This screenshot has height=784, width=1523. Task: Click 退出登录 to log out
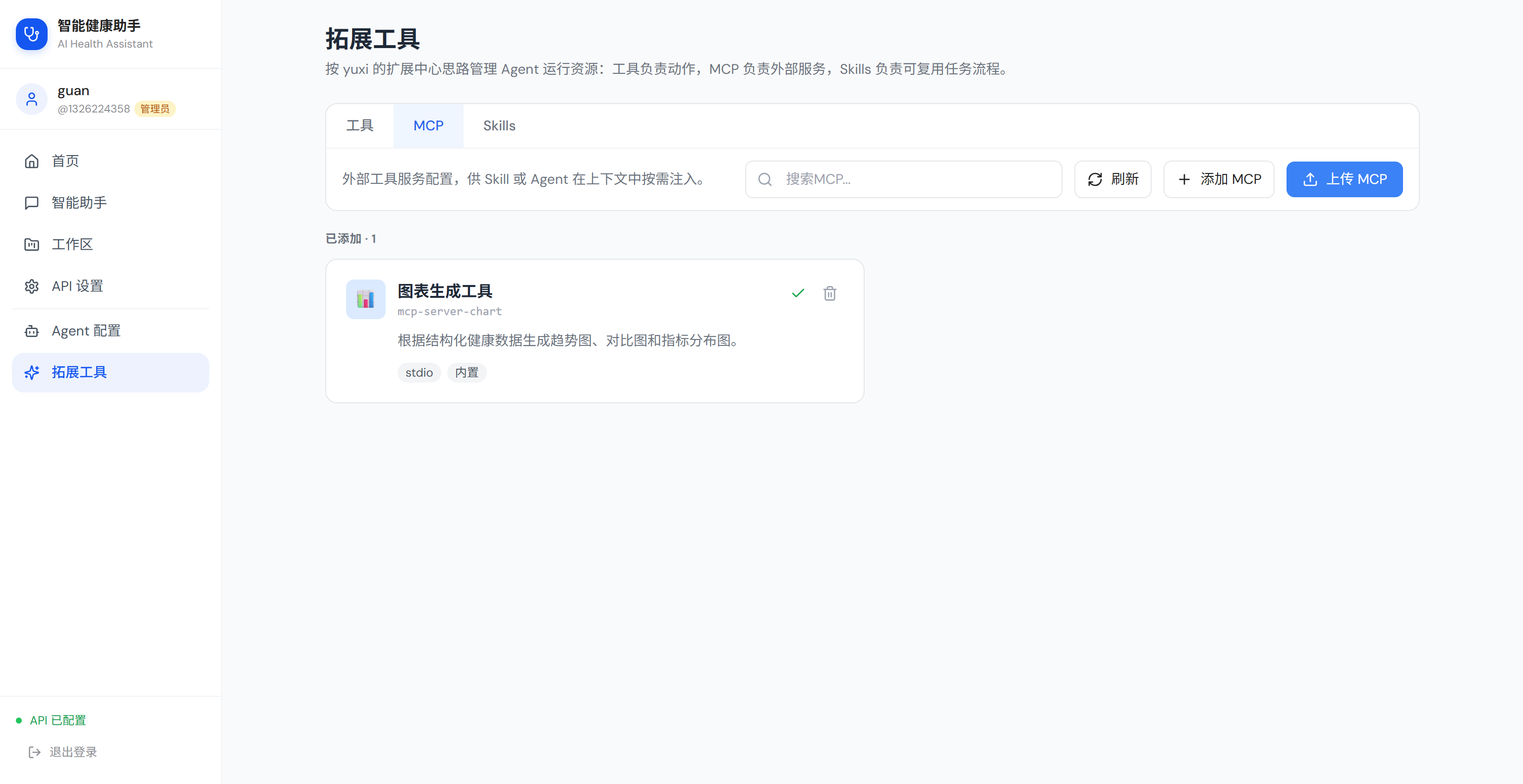tap(62, 752)
